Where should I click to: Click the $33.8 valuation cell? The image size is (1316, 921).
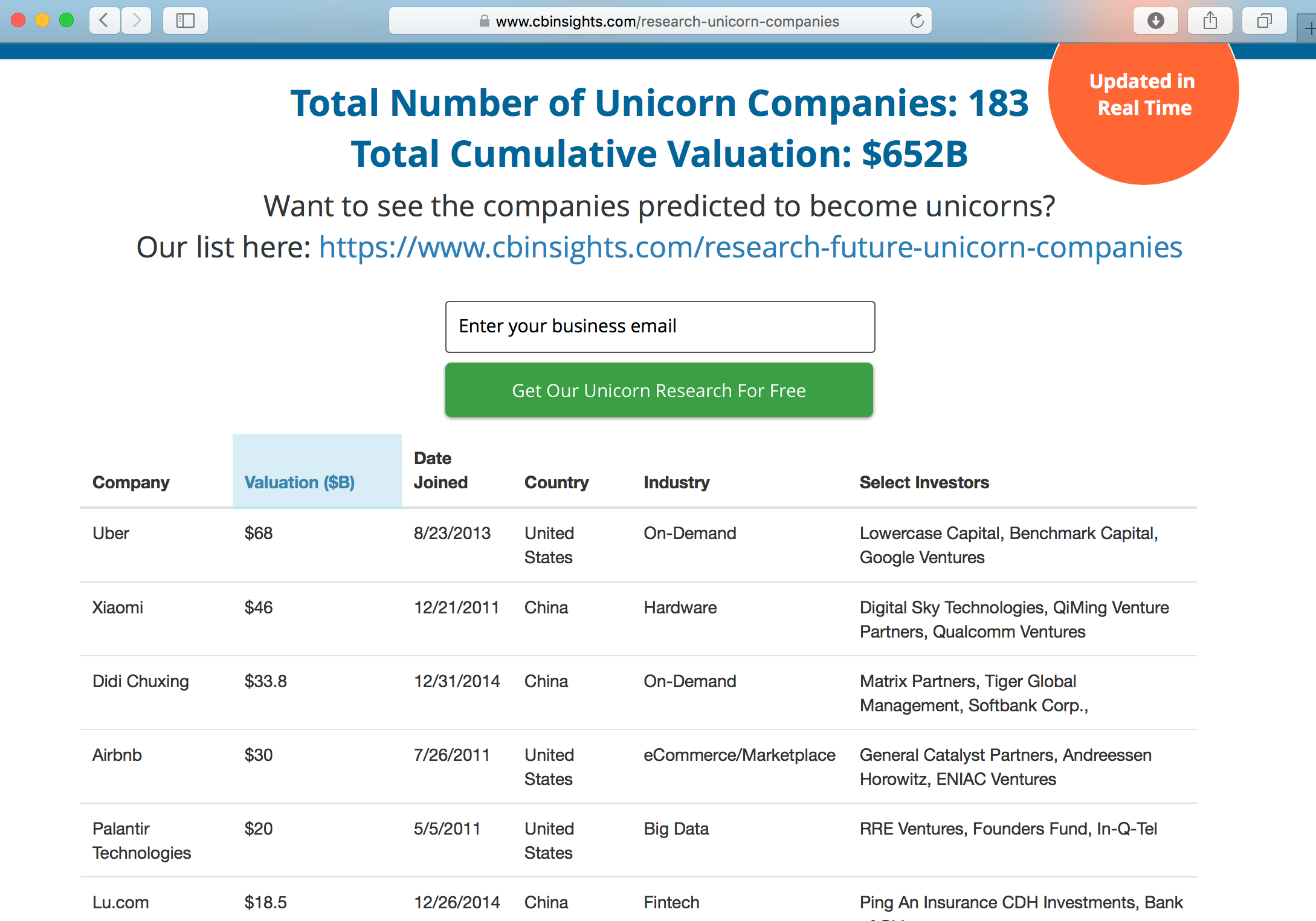click(x=266, y=681)
